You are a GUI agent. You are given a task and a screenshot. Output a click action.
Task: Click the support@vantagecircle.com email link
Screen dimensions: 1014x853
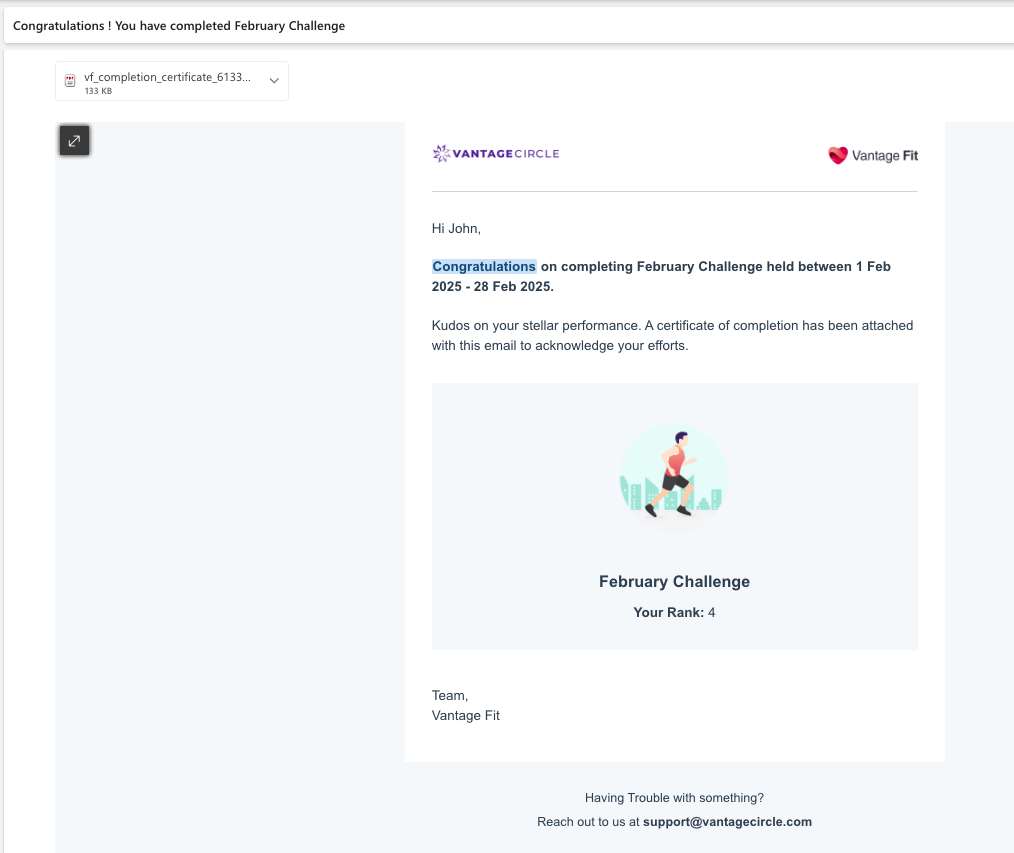[x=729, y=821]
